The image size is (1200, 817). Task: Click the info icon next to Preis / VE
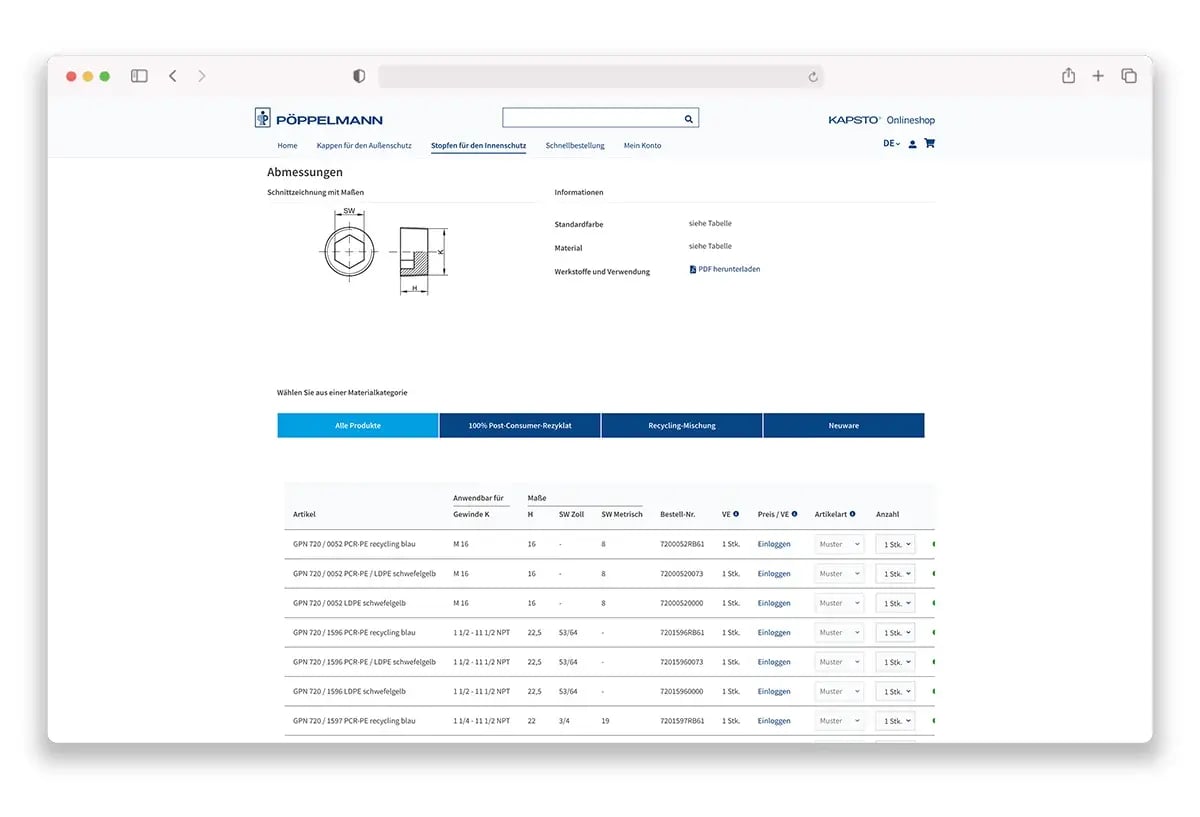click(795, 514)
